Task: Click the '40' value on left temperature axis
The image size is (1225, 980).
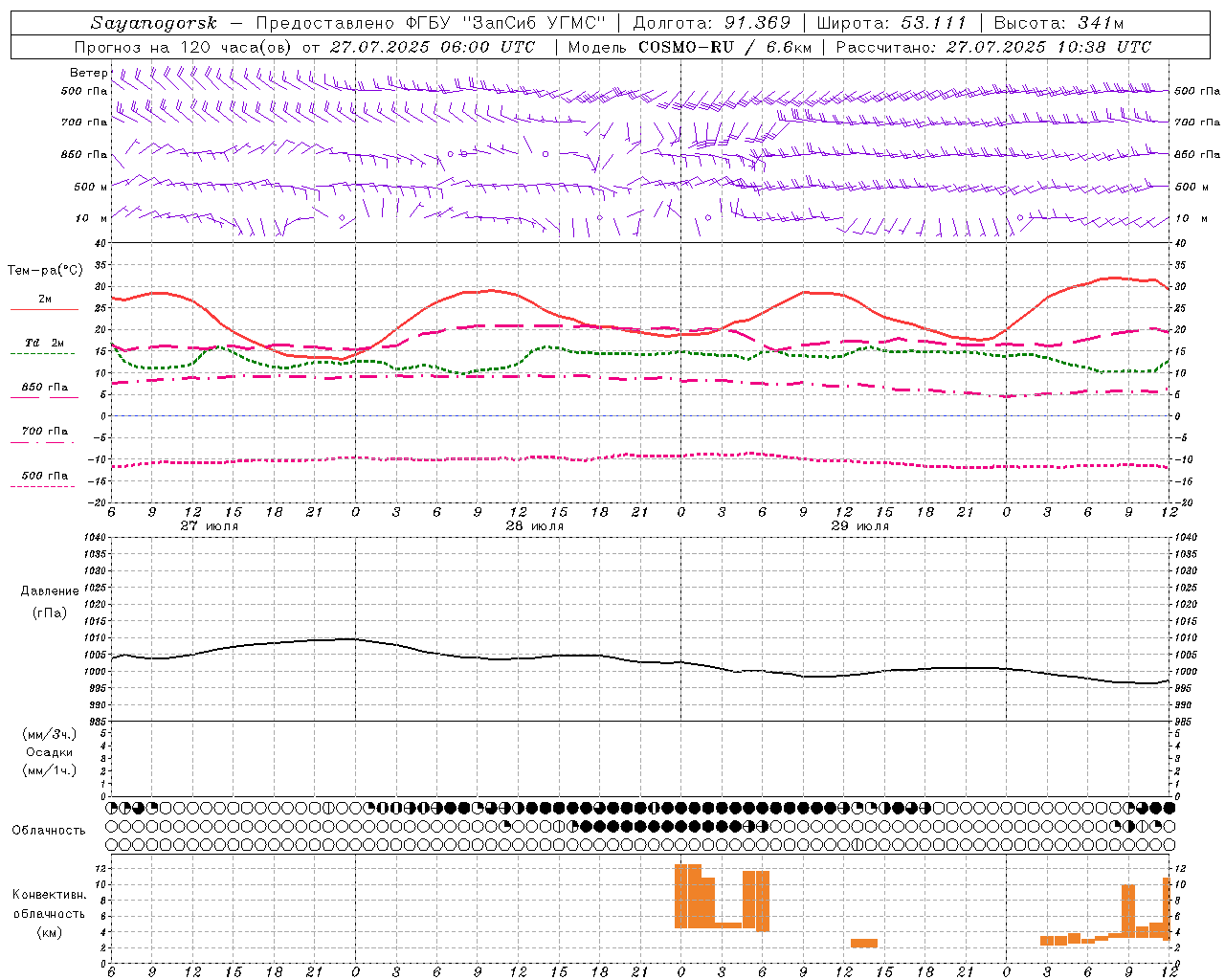Action: click(x=100, y=243)
